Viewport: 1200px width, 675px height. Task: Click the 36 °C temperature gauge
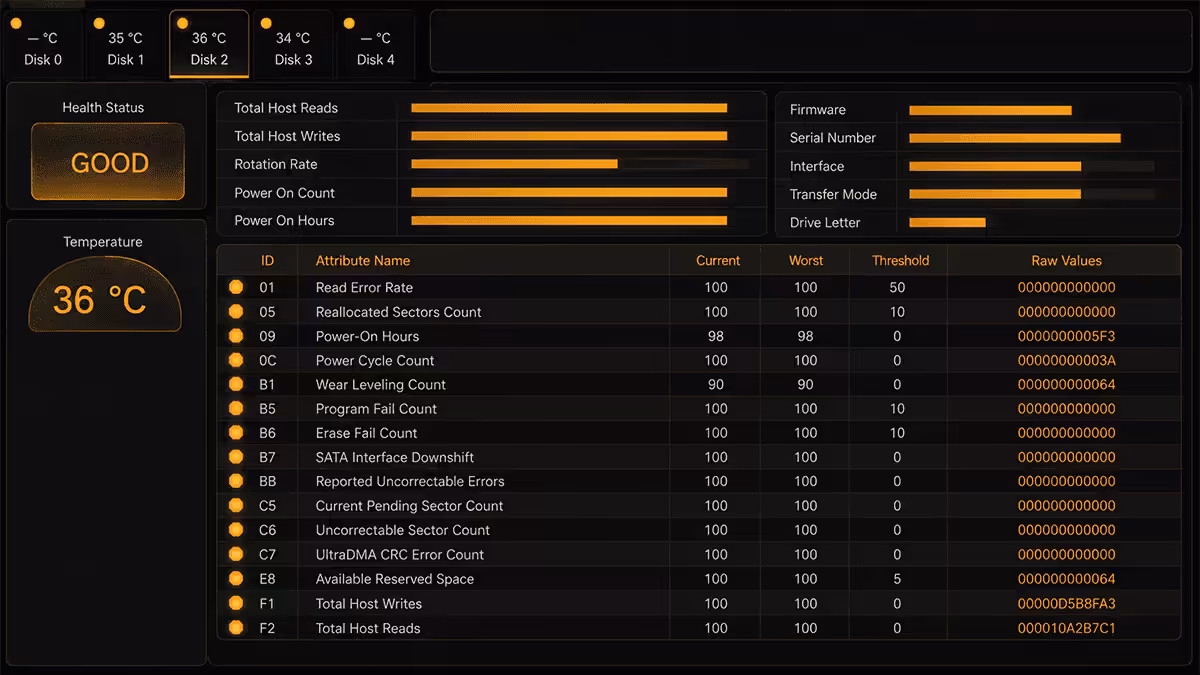click(105, 294)
